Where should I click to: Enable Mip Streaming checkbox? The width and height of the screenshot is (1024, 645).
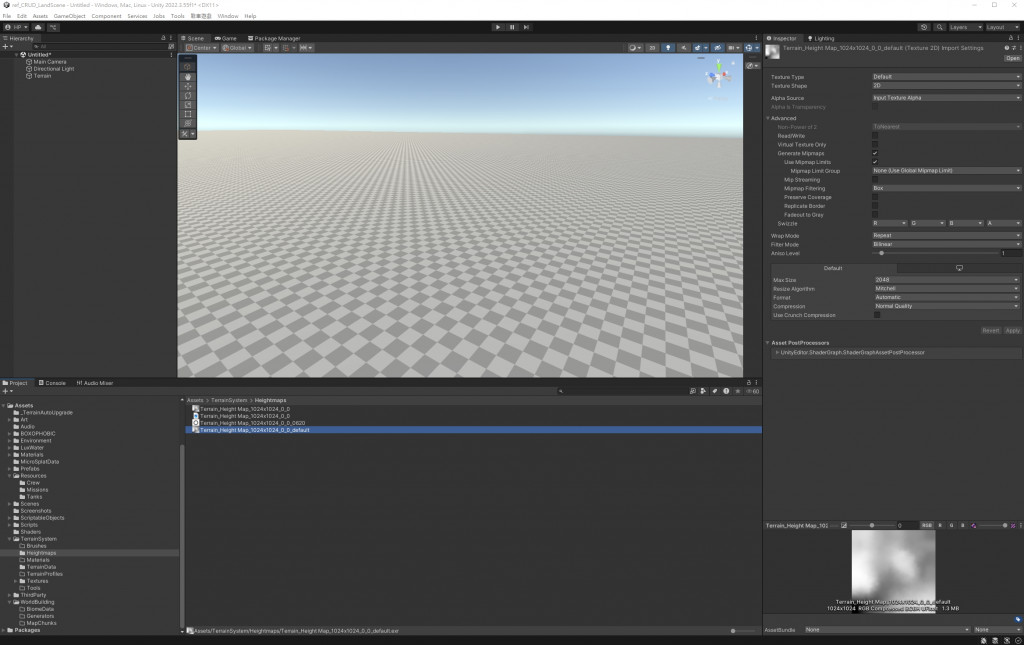click(875, 180)
